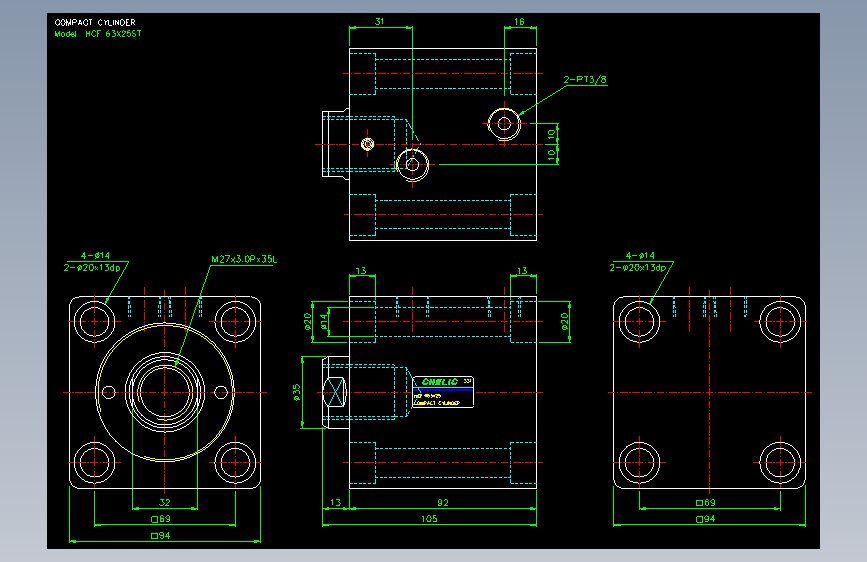Select the 32 dimension text
Screen dimensions: 867x562
coord(165,502)
